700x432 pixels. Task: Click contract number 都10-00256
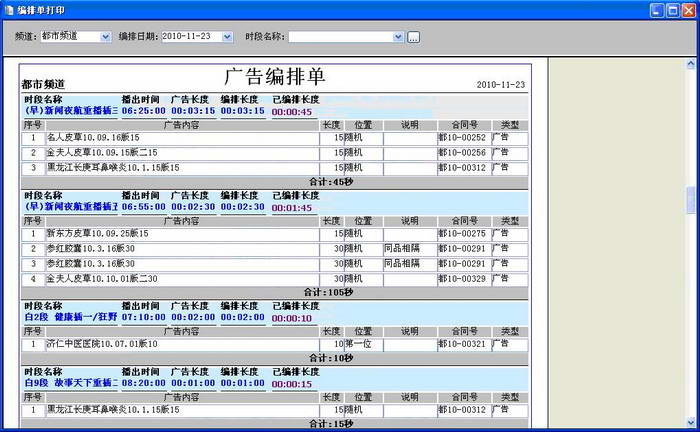pyautogui.click(x=462, y=153)
